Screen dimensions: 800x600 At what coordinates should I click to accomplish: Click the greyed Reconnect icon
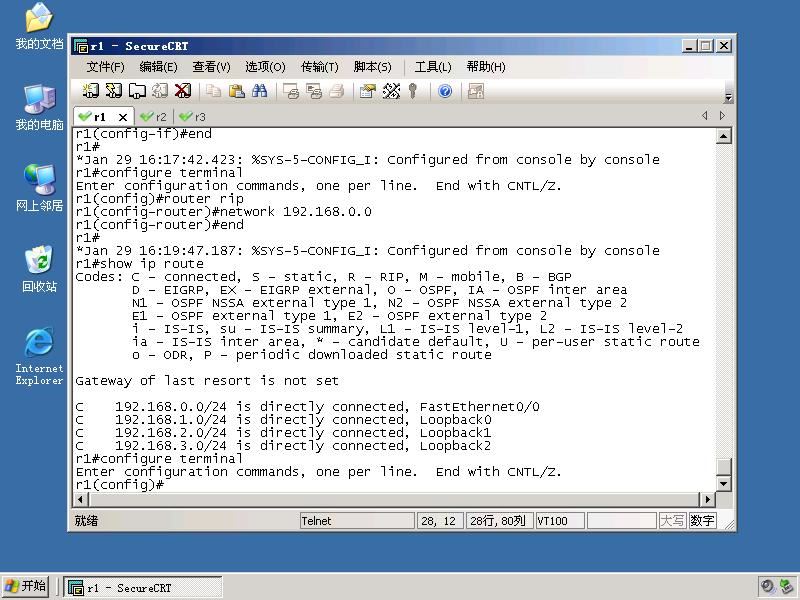159,91
